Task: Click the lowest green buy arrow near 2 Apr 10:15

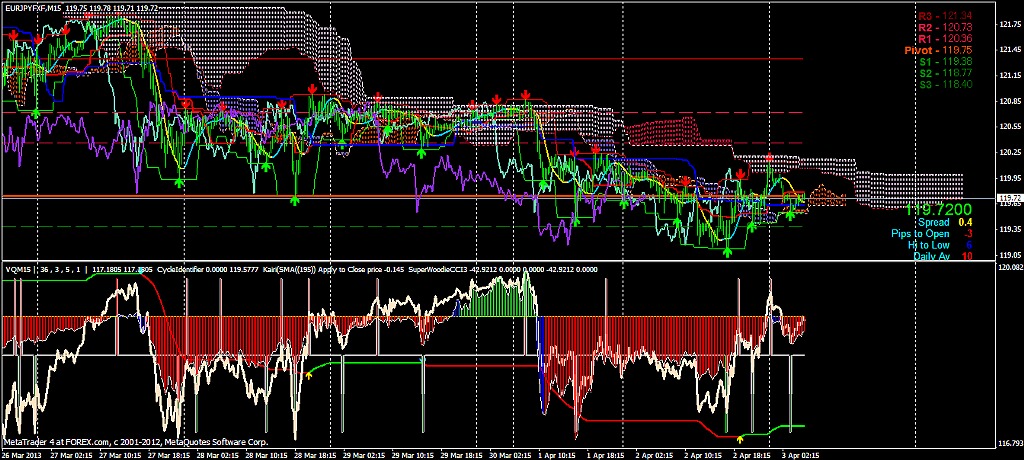Action: coord(727,252)
